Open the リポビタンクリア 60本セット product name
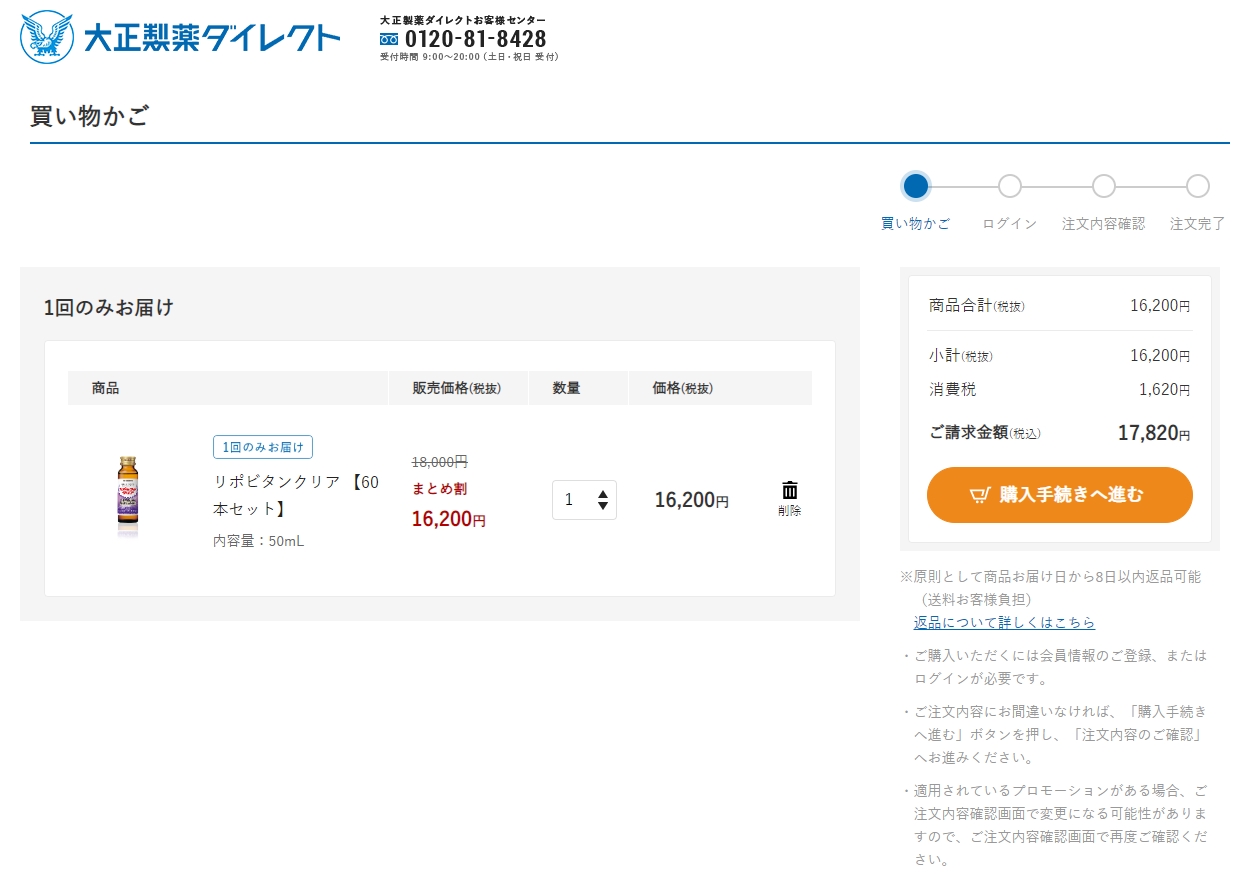 [295, 495]
